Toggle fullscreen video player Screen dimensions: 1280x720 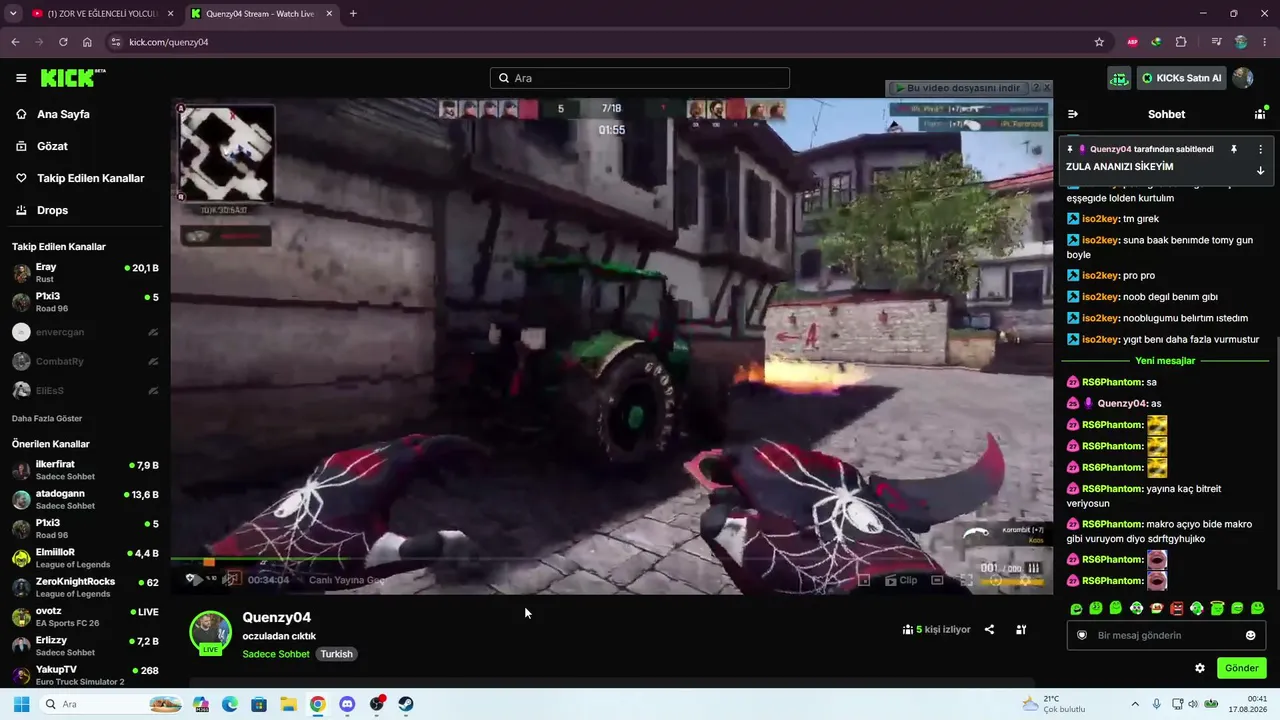tap(967, 580)
